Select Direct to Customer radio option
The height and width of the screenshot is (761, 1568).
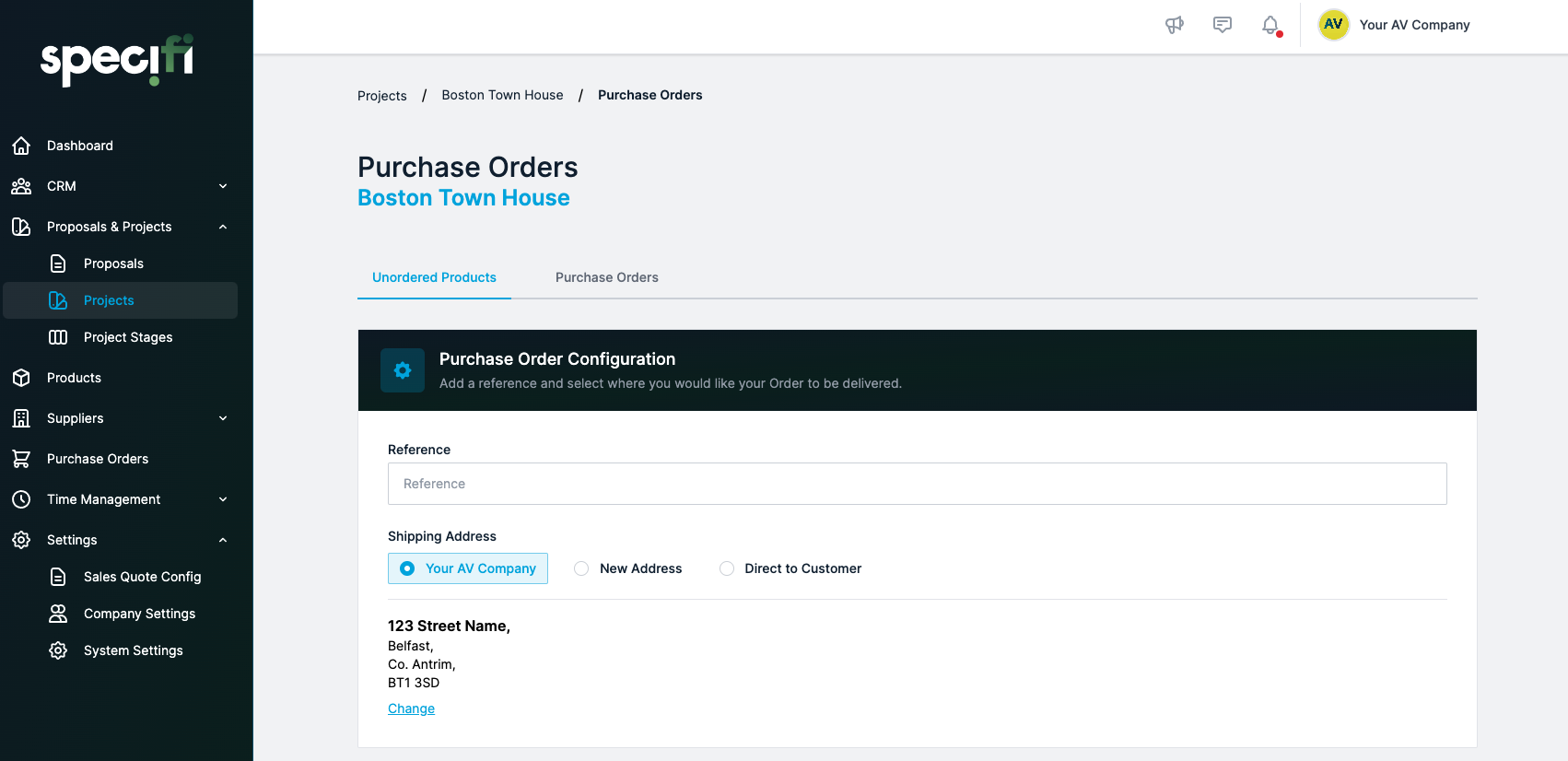[x=790, y=568]
